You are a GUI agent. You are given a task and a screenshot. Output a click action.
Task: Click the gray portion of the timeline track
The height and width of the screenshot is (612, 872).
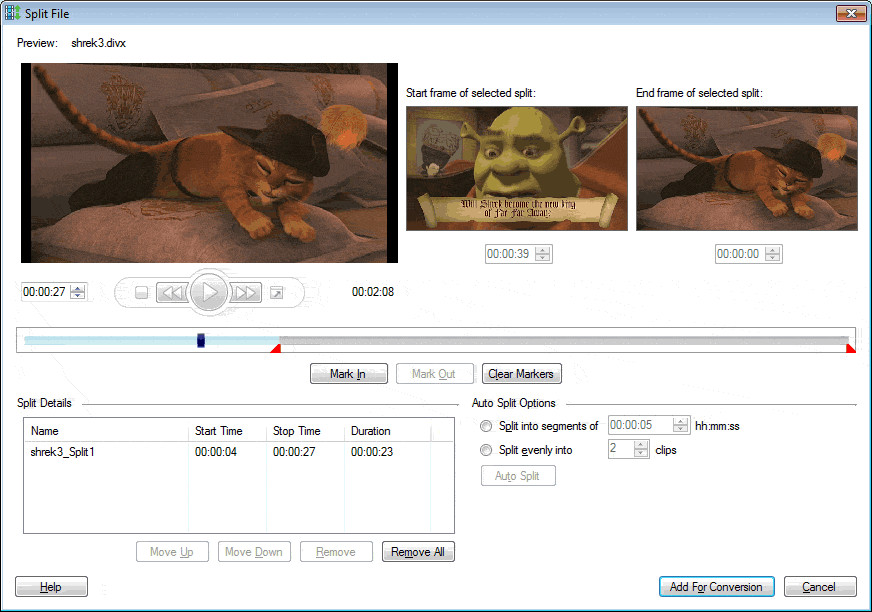tap(563, 340)
